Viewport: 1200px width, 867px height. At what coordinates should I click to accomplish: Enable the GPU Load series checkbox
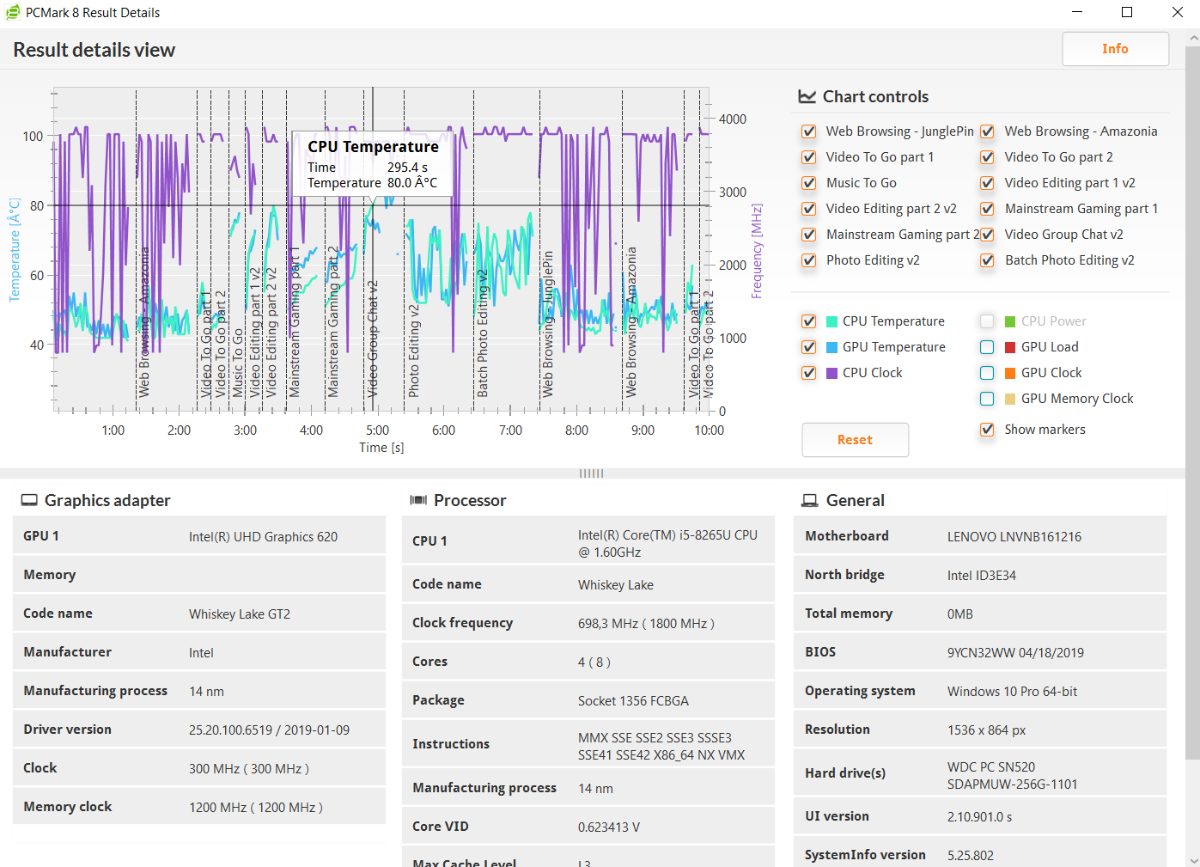[987, 348]
